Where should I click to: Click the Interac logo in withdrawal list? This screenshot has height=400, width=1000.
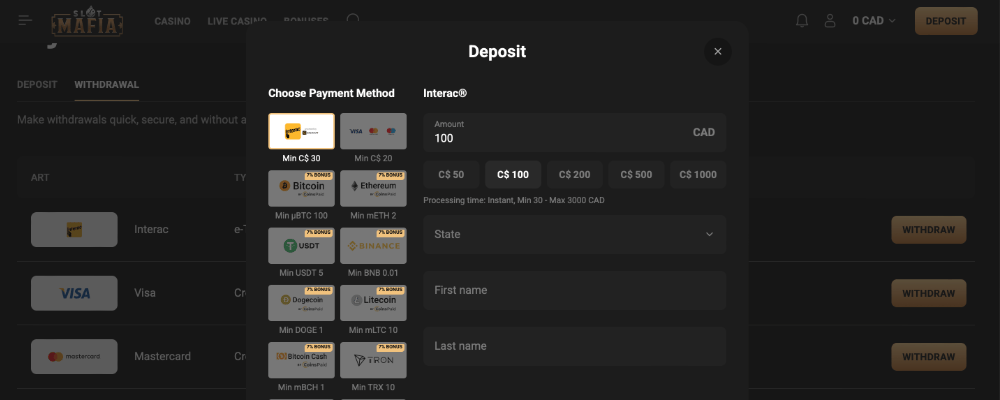pyautogui.click(x=74, y=230)
